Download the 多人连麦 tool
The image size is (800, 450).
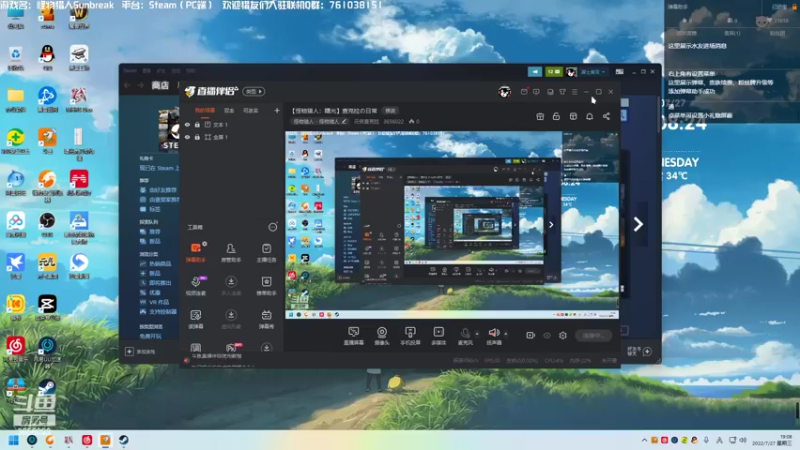(231, 286)
